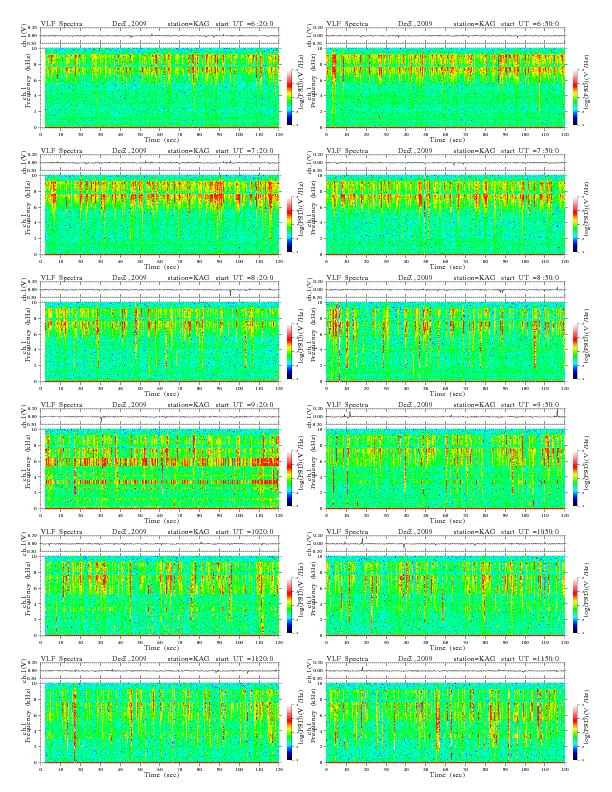The width and height of the screenshot is (612, 792).
Task: Click the ch.1 (V) waveform strip above the 7:50:0 spectrogram
Action: [445, 163]
